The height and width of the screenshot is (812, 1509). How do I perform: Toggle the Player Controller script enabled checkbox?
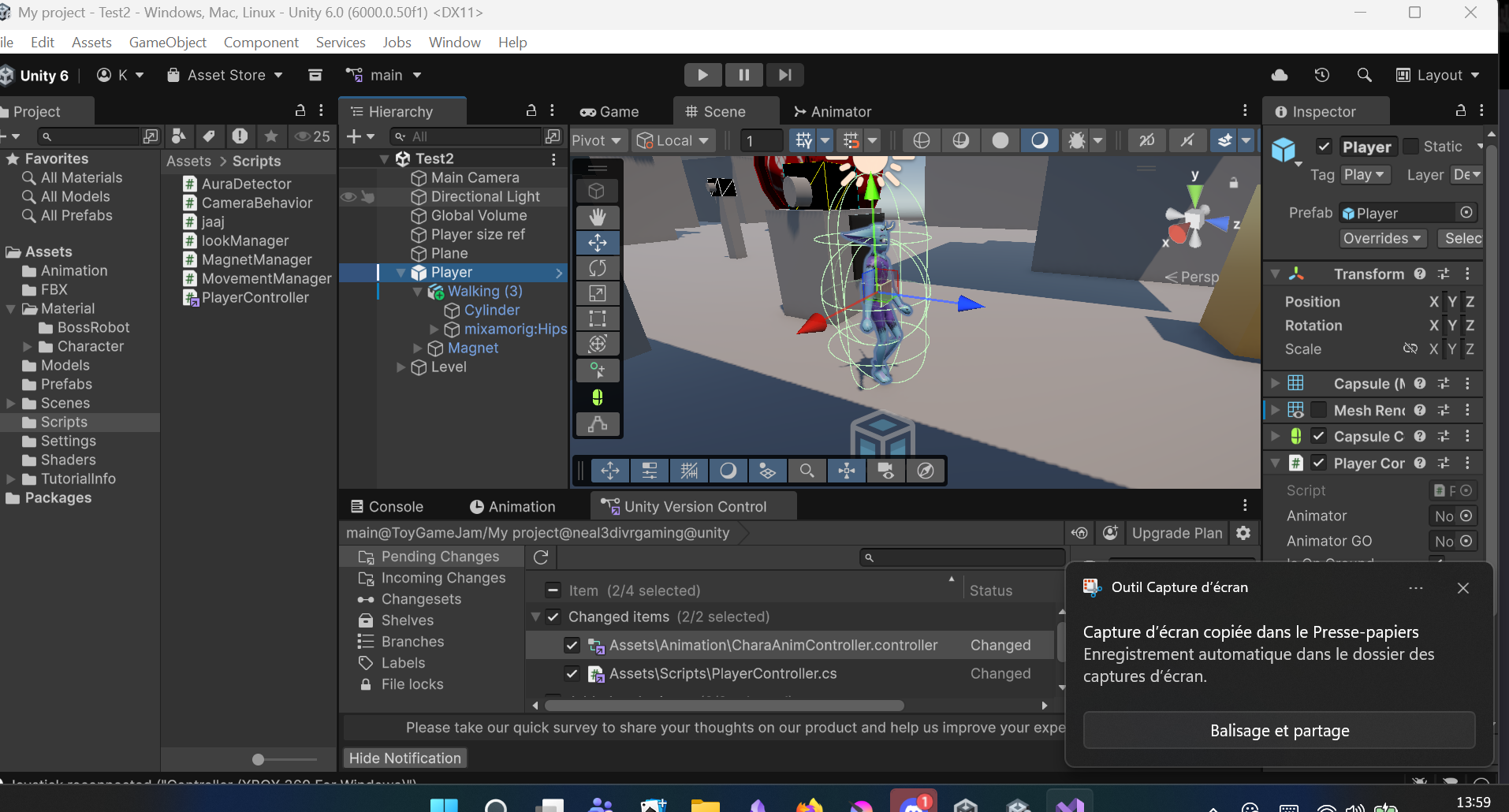[x=1318, y=463]
